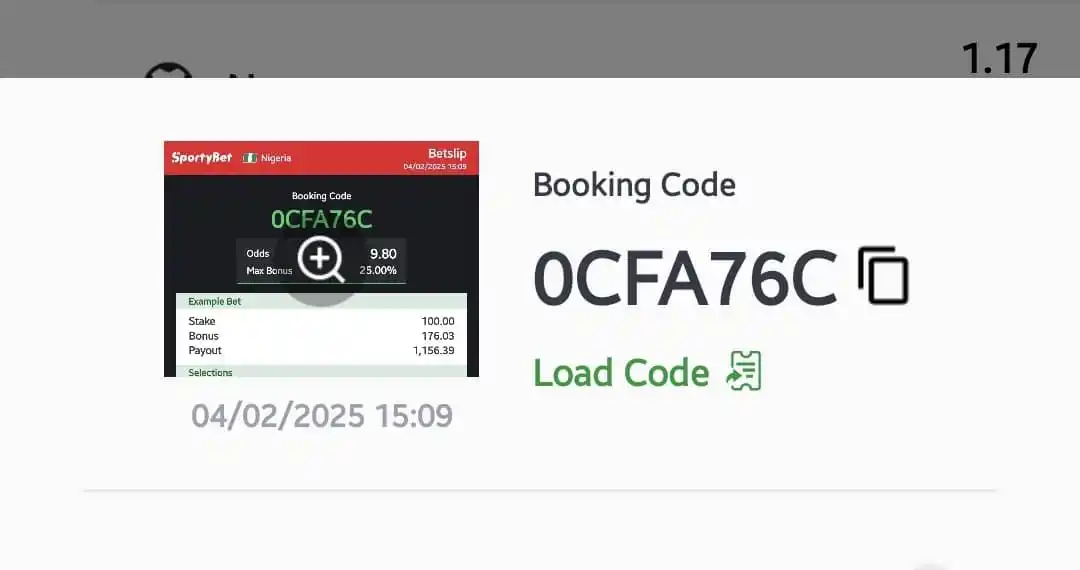Click the Example Bet section header
This screenshot has height=570, width=1080.
coord(215,301)
